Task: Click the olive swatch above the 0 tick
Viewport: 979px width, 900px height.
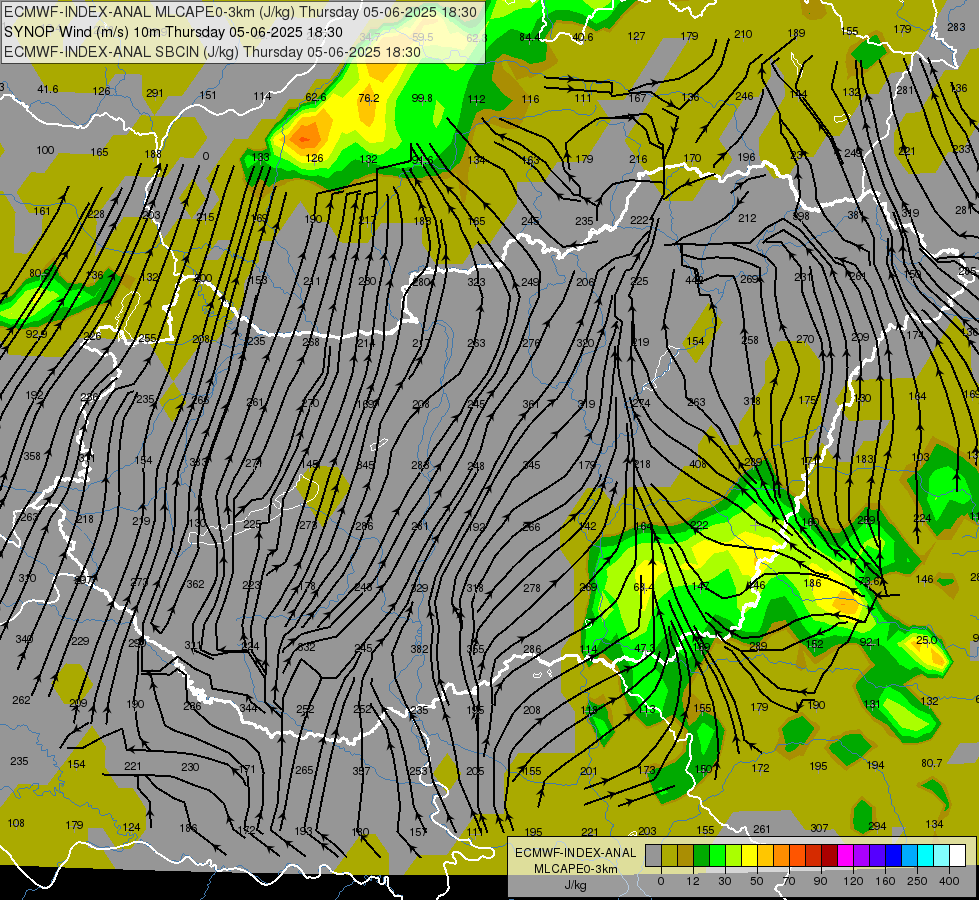Action: (x=669, y=856)
